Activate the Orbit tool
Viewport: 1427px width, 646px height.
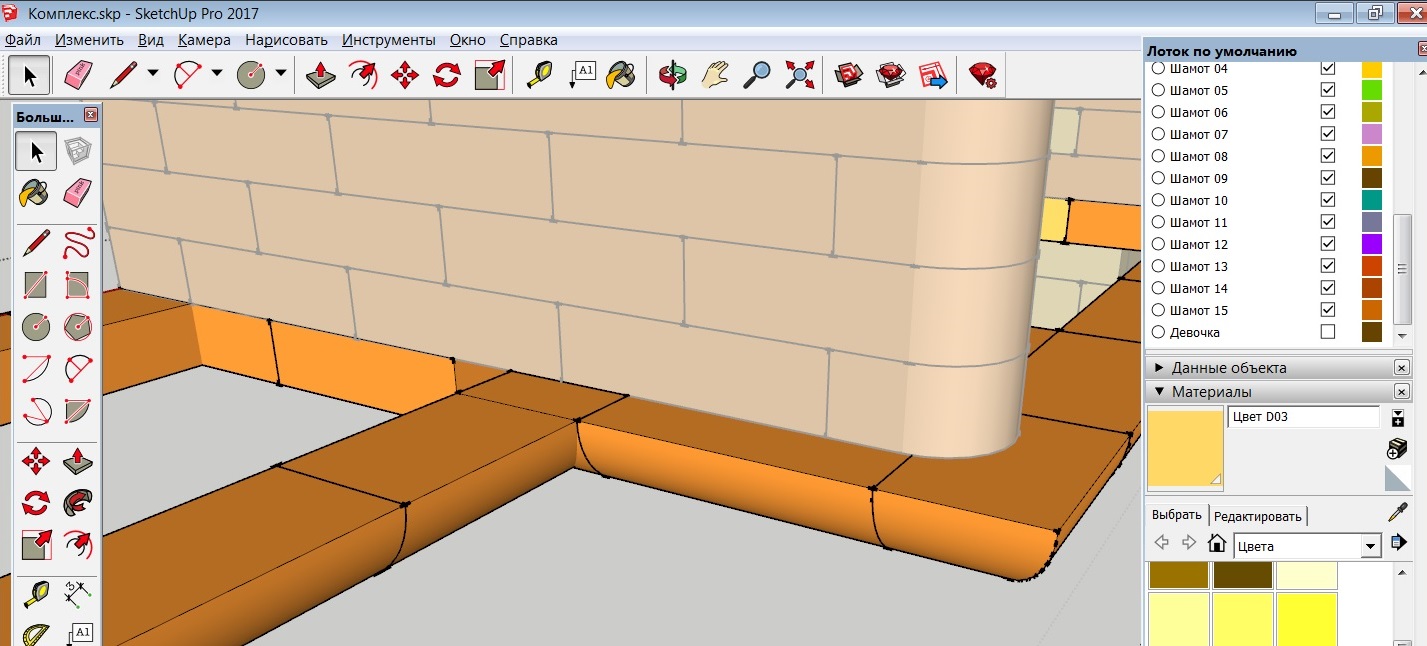[673, 75]
